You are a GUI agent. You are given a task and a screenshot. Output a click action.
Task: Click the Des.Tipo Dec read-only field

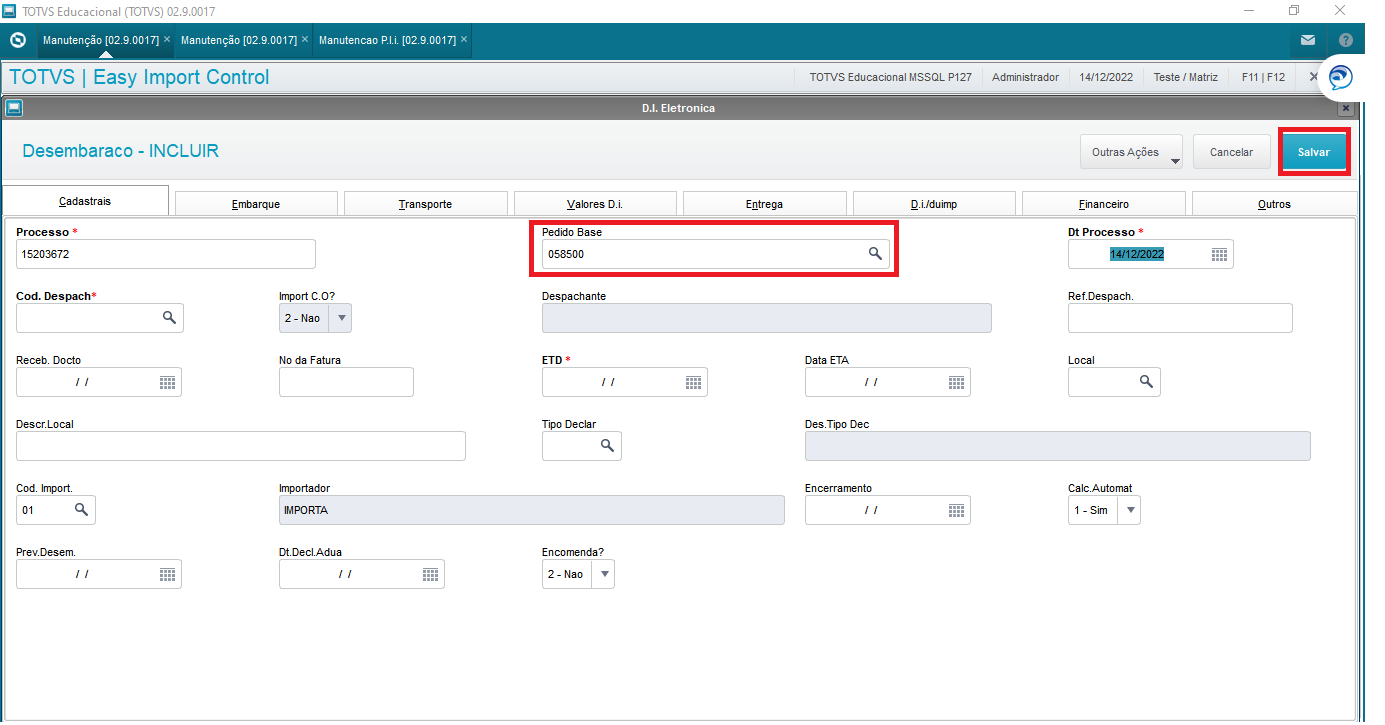[1058, 446]
